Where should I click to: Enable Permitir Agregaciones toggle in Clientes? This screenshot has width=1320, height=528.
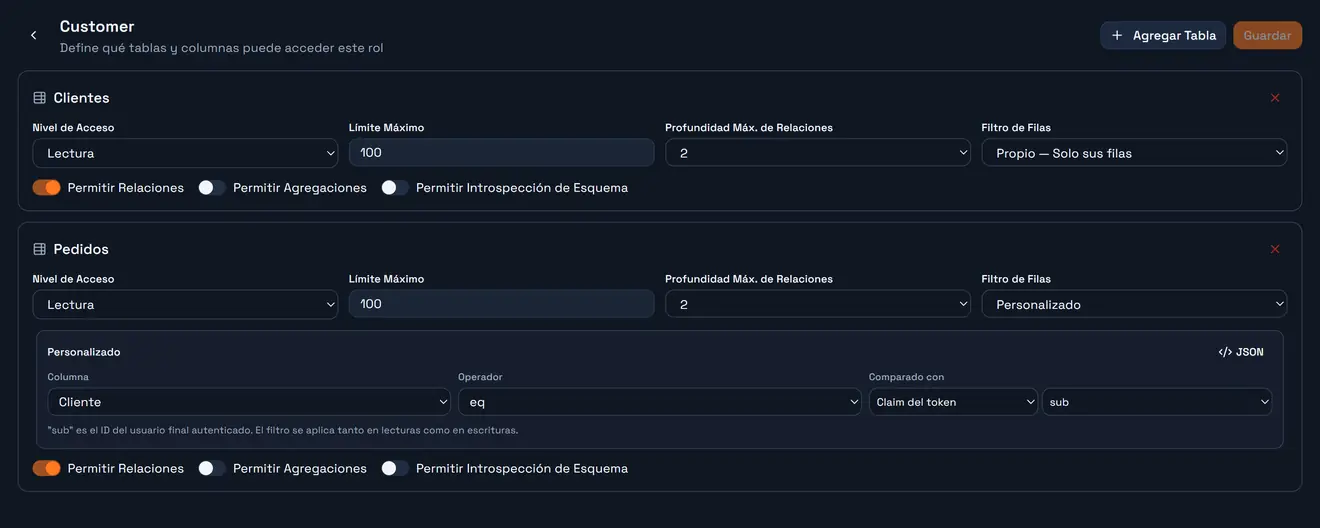tap(212, 187)
